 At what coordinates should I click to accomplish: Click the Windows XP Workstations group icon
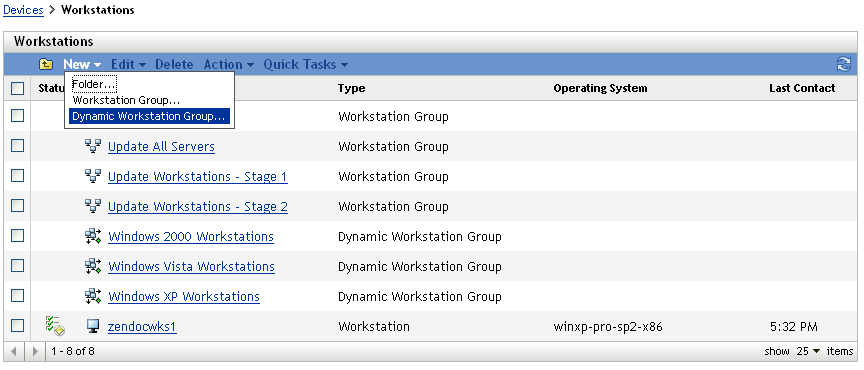click(93, 296)
